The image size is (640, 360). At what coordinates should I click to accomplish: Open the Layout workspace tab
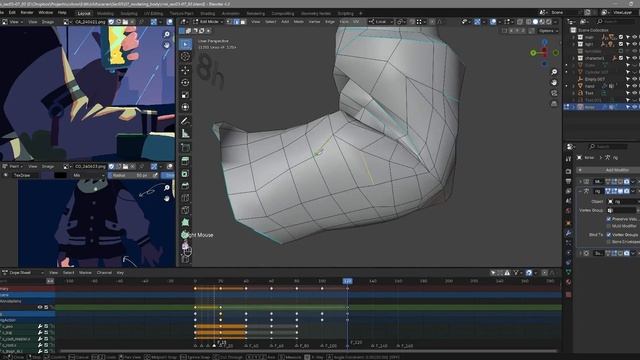point(84,13)
